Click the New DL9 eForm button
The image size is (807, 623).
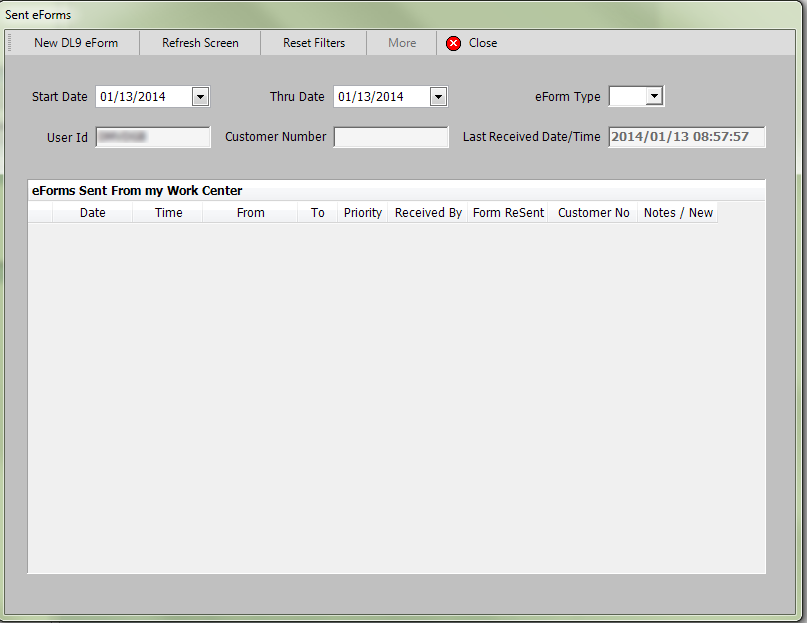click(x=77, y=43)
